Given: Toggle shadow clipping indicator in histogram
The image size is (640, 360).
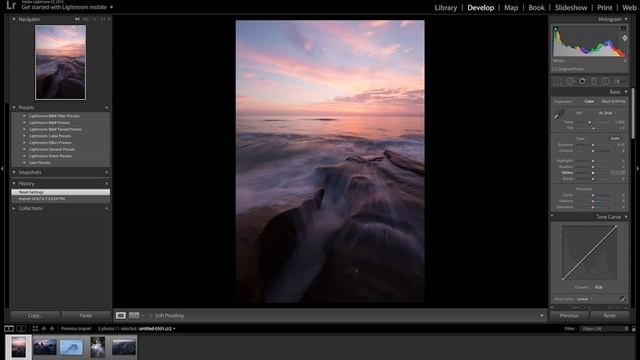Looking at the screenshot, I should coord(556,29).
